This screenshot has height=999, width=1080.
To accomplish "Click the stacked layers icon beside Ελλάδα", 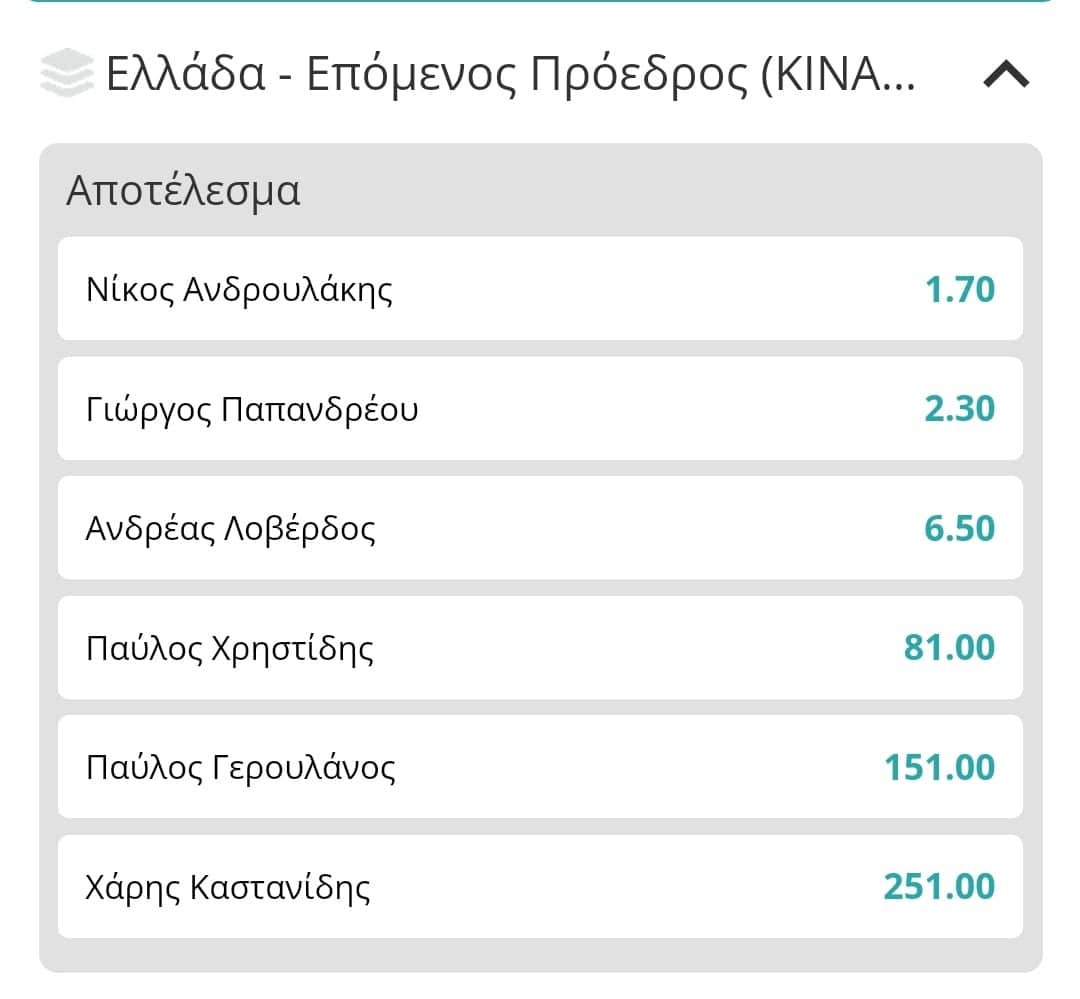I will tap(67, 72).
